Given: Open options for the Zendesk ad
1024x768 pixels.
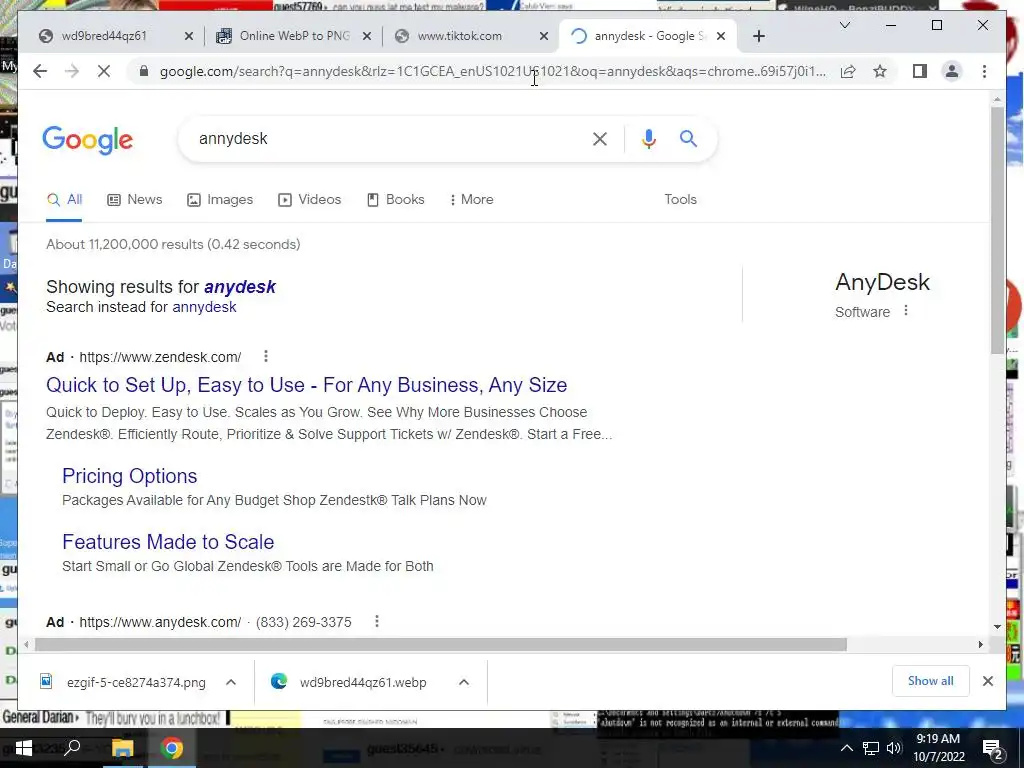Looking at the screenshot, I should 265,357.
